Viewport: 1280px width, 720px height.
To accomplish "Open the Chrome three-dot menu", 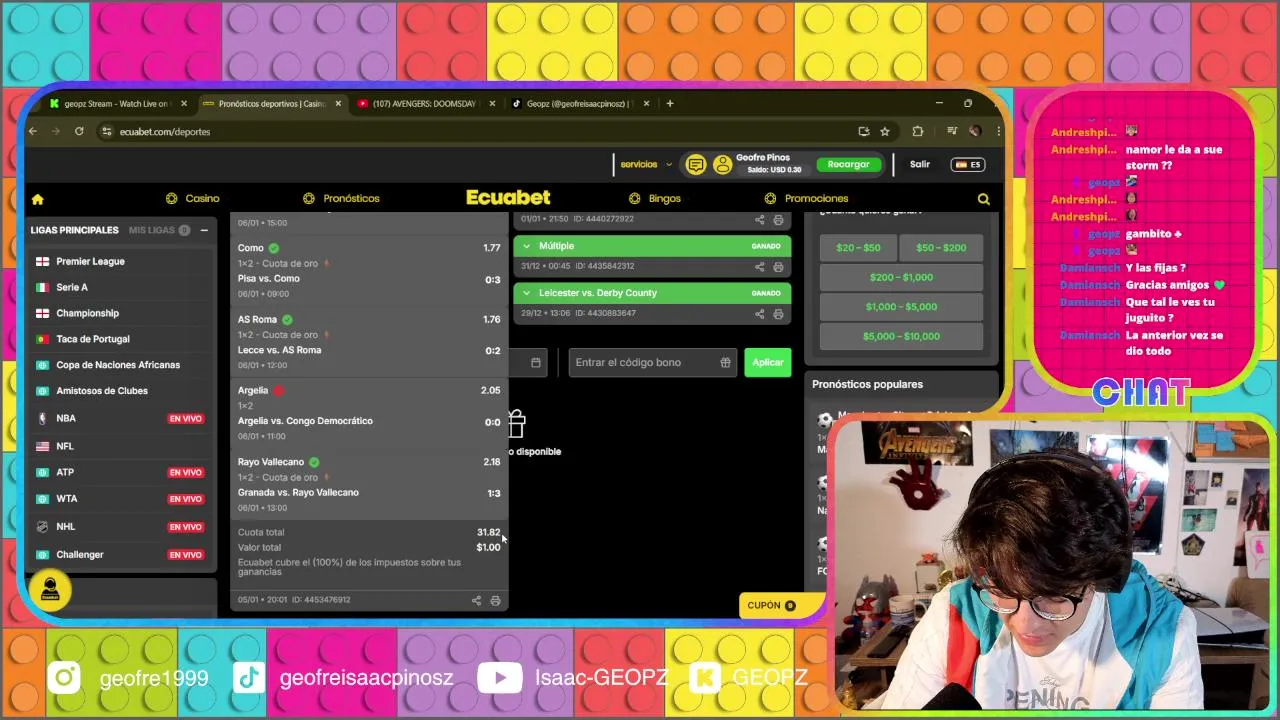I will point(998,131).
